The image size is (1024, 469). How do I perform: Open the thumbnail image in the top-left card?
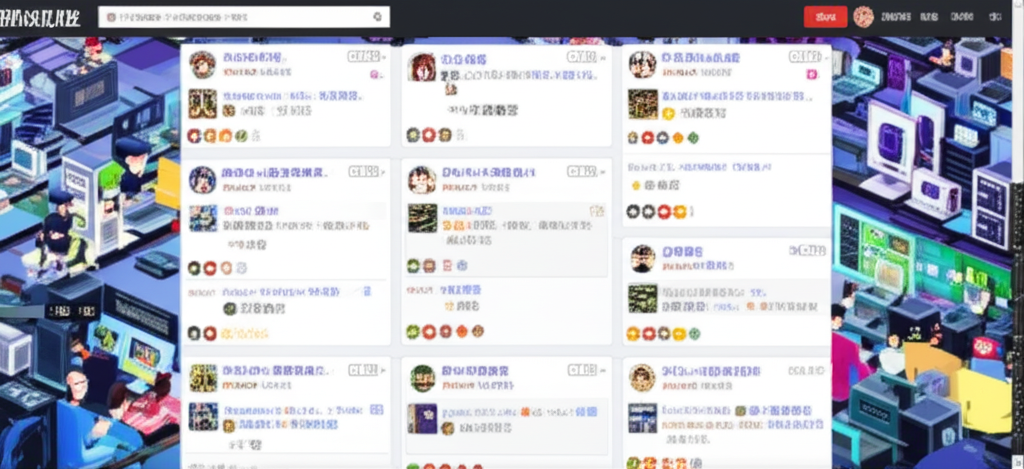coord(202,103)
